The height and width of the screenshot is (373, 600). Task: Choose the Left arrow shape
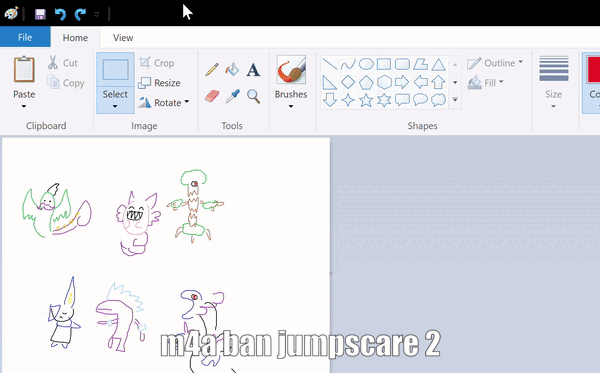(x=421, y=82)
